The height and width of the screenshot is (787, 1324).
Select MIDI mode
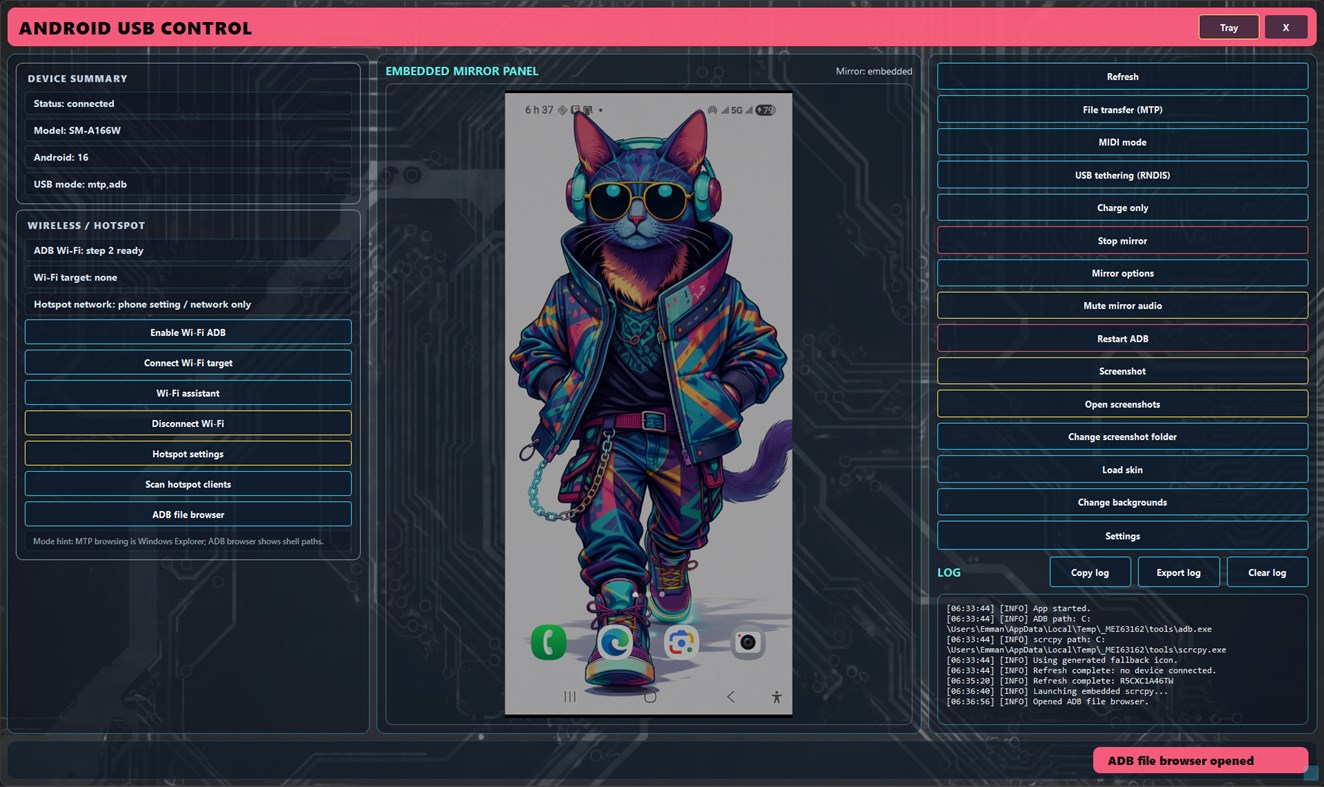(x=1122, y=142)
